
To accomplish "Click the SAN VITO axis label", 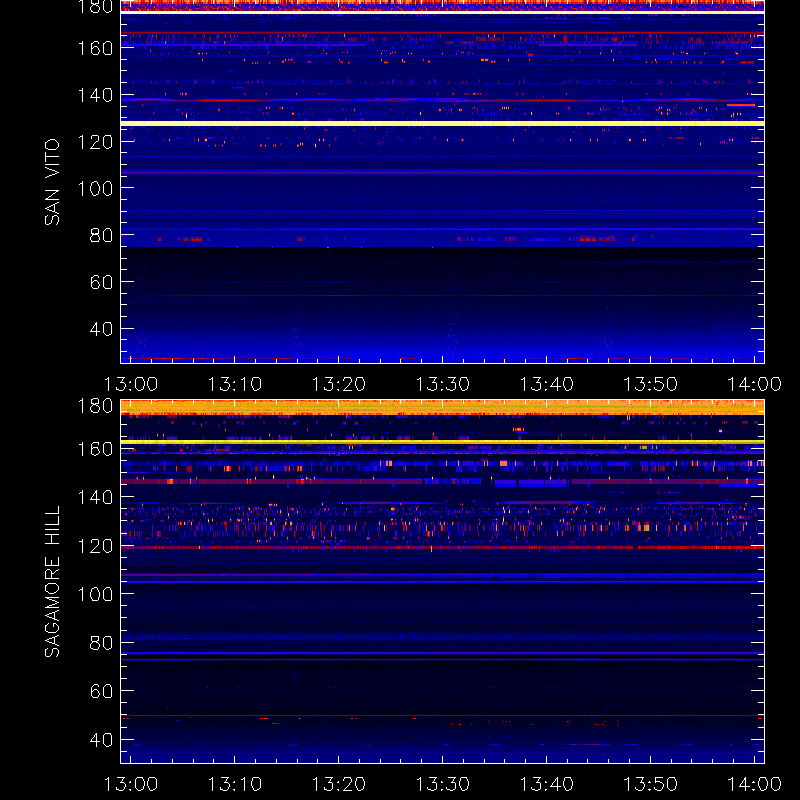I will (52, 182).
